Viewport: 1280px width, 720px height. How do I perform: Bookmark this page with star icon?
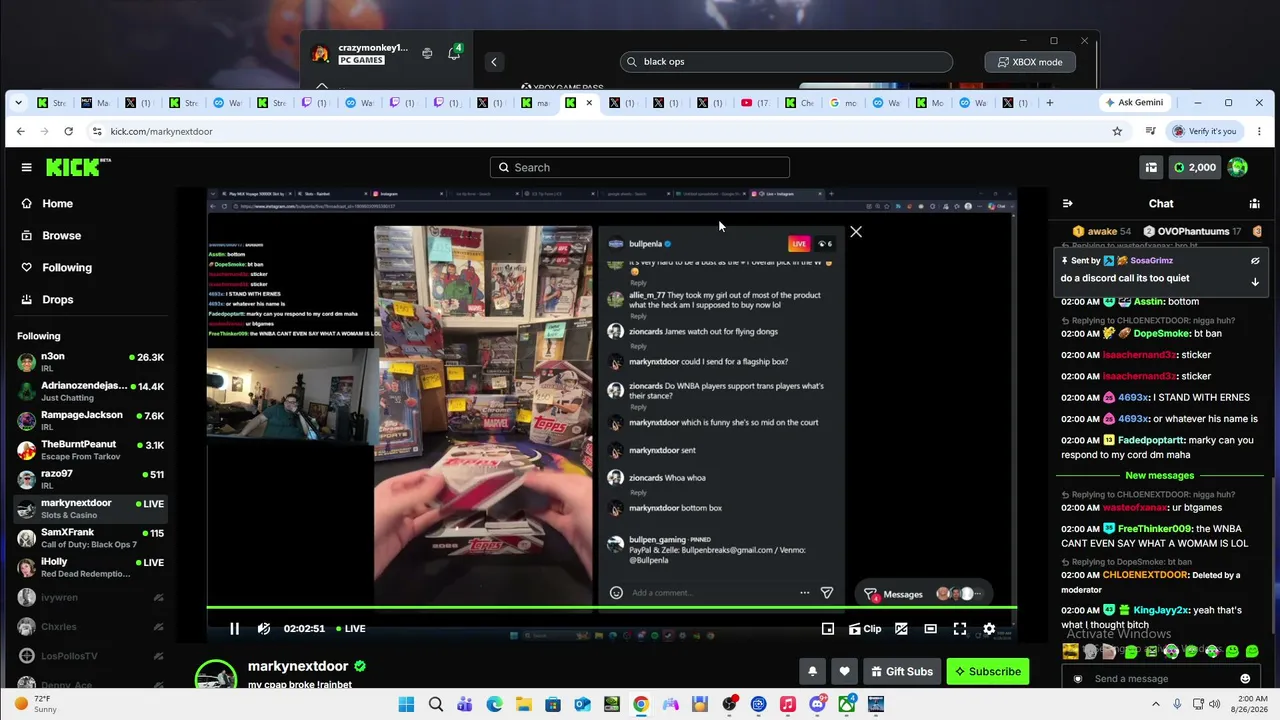[1117, 131]
